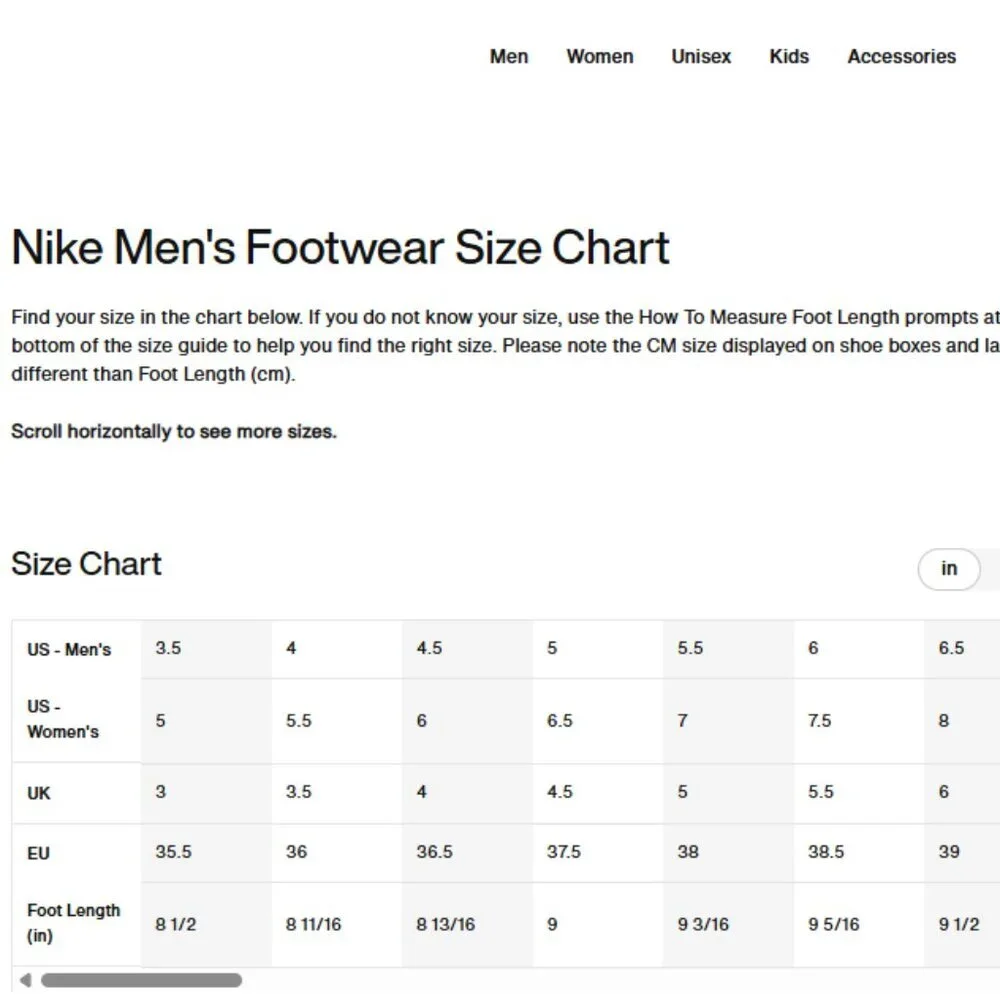The width and height of the screenshot is (1000, 1000).
Task: Open the Accessories navigation menu
Action: click(x=901, y=56)
